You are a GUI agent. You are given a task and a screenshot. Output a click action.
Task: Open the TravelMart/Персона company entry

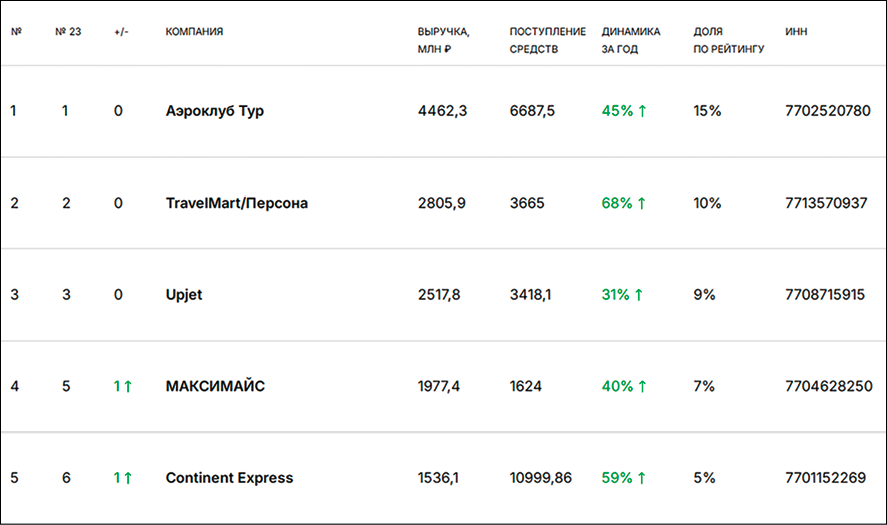[236, 203]
